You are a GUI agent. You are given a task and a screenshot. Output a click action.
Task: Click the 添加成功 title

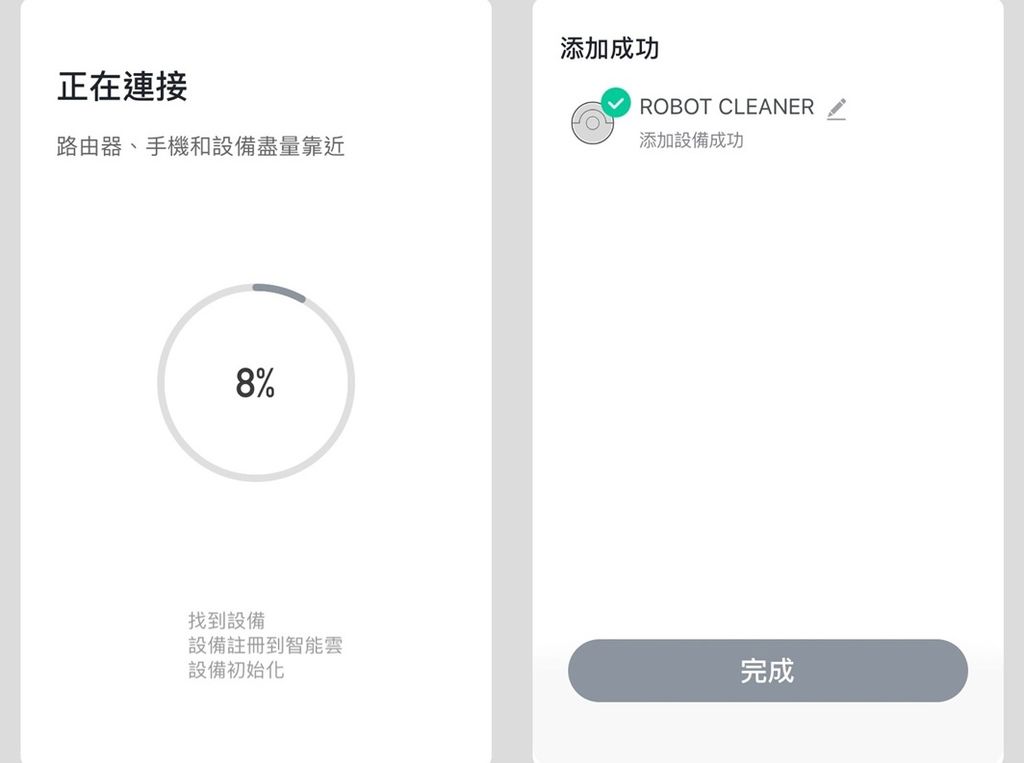609,48
